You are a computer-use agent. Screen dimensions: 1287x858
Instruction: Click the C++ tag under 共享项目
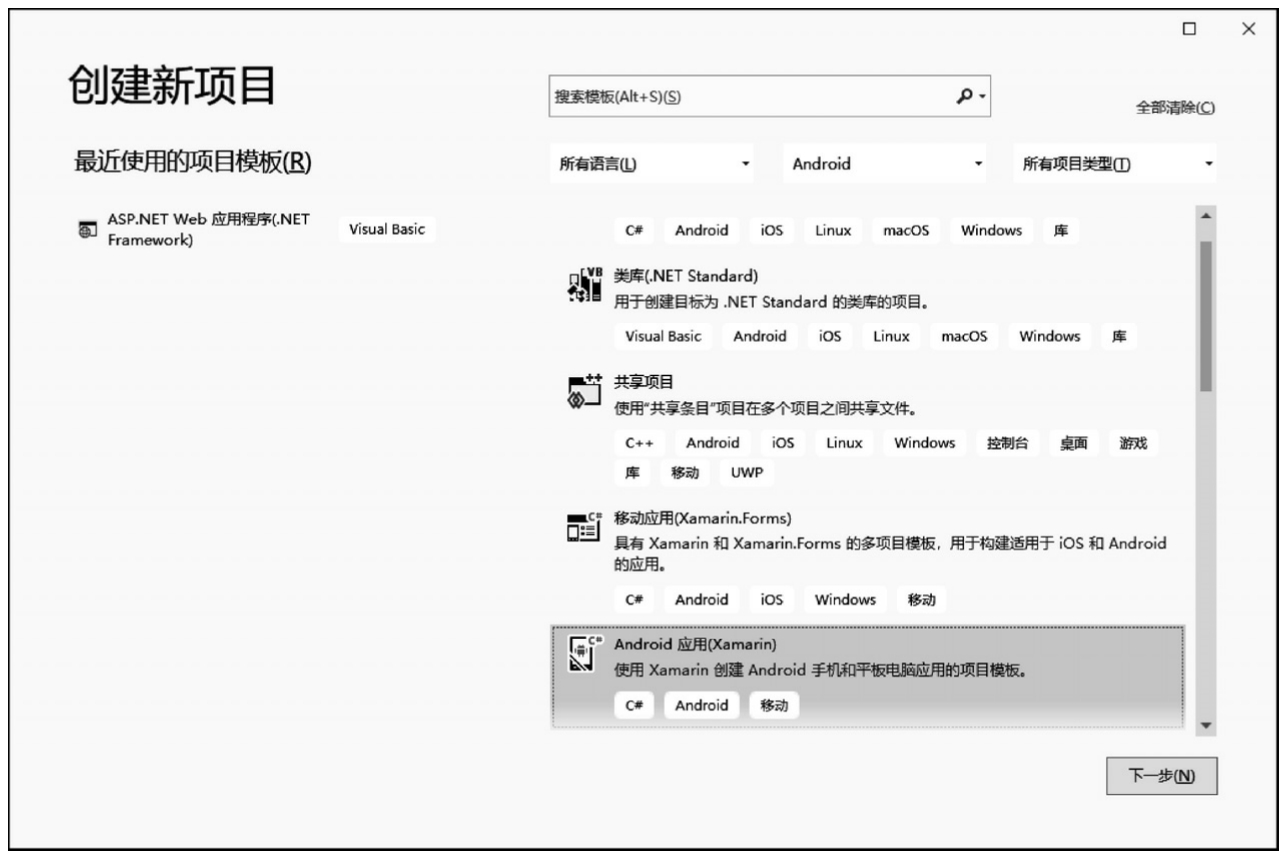(x=639, y=443)
